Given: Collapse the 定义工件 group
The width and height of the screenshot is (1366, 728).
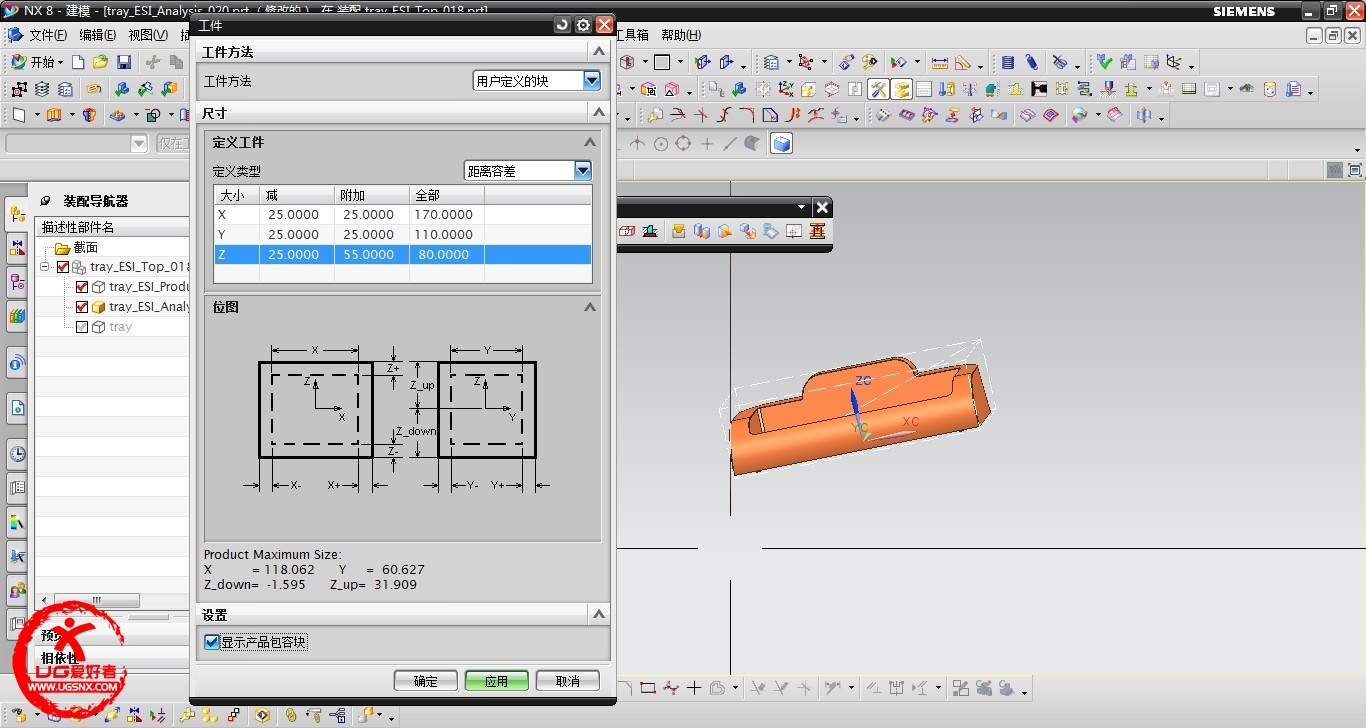Looking at the screenshot, I should (x=590, y=142).
